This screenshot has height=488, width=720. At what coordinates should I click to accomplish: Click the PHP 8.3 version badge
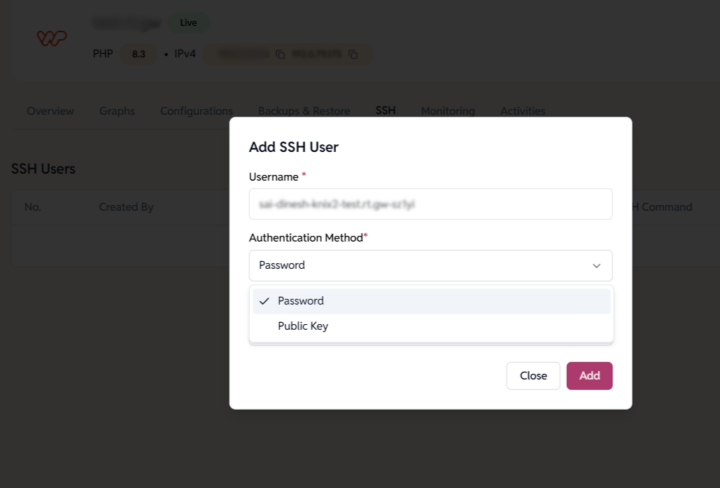pyautogui.click(x=138, y=54)
